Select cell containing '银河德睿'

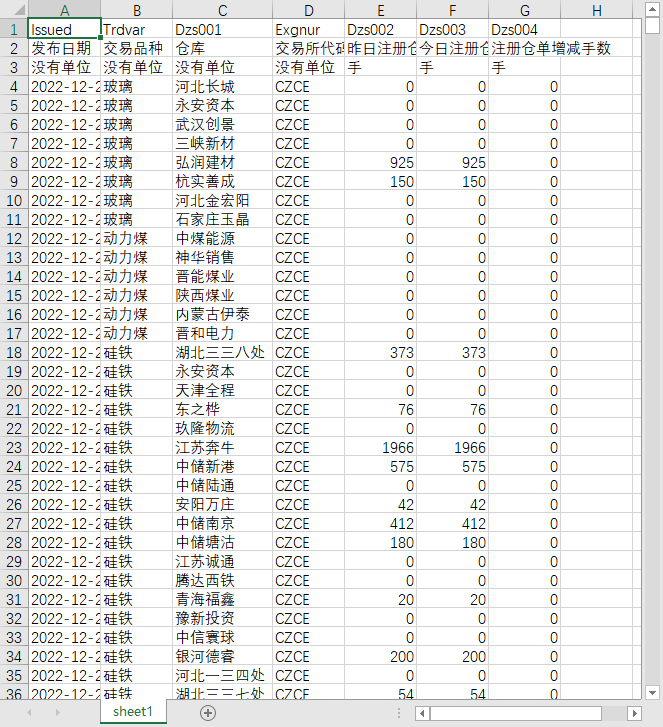[x=223, y=656]
